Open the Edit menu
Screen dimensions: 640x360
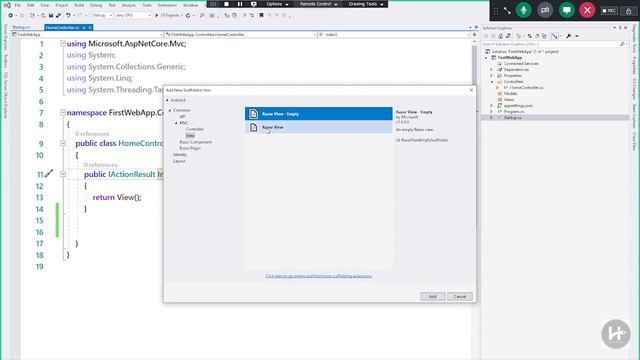click(x=31, y=5)
